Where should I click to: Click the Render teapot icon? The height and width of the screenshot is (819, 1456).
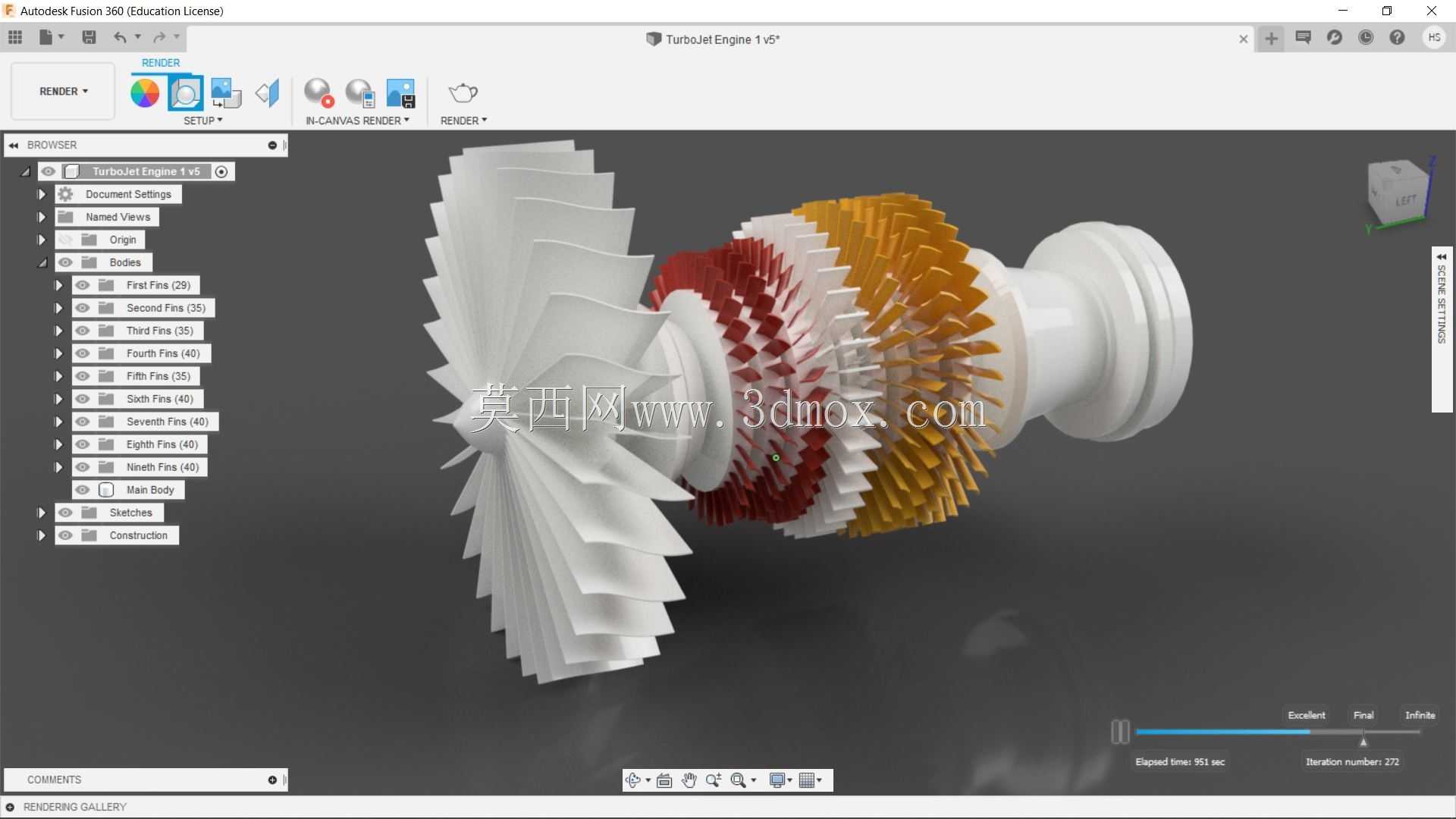(x=463, y=93)
